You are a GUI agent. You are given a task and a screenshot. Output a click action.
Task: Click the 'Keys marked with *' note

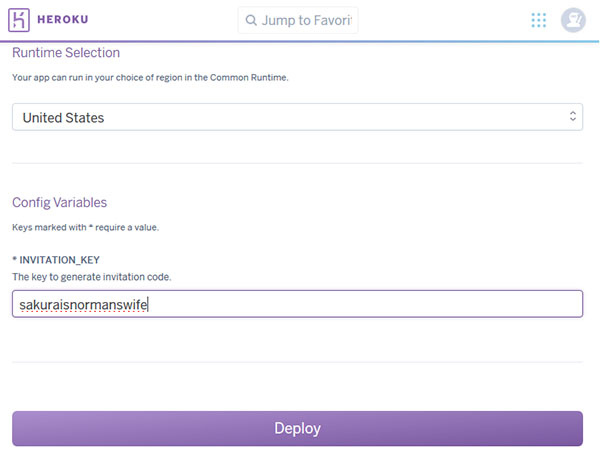pos(85,227)
